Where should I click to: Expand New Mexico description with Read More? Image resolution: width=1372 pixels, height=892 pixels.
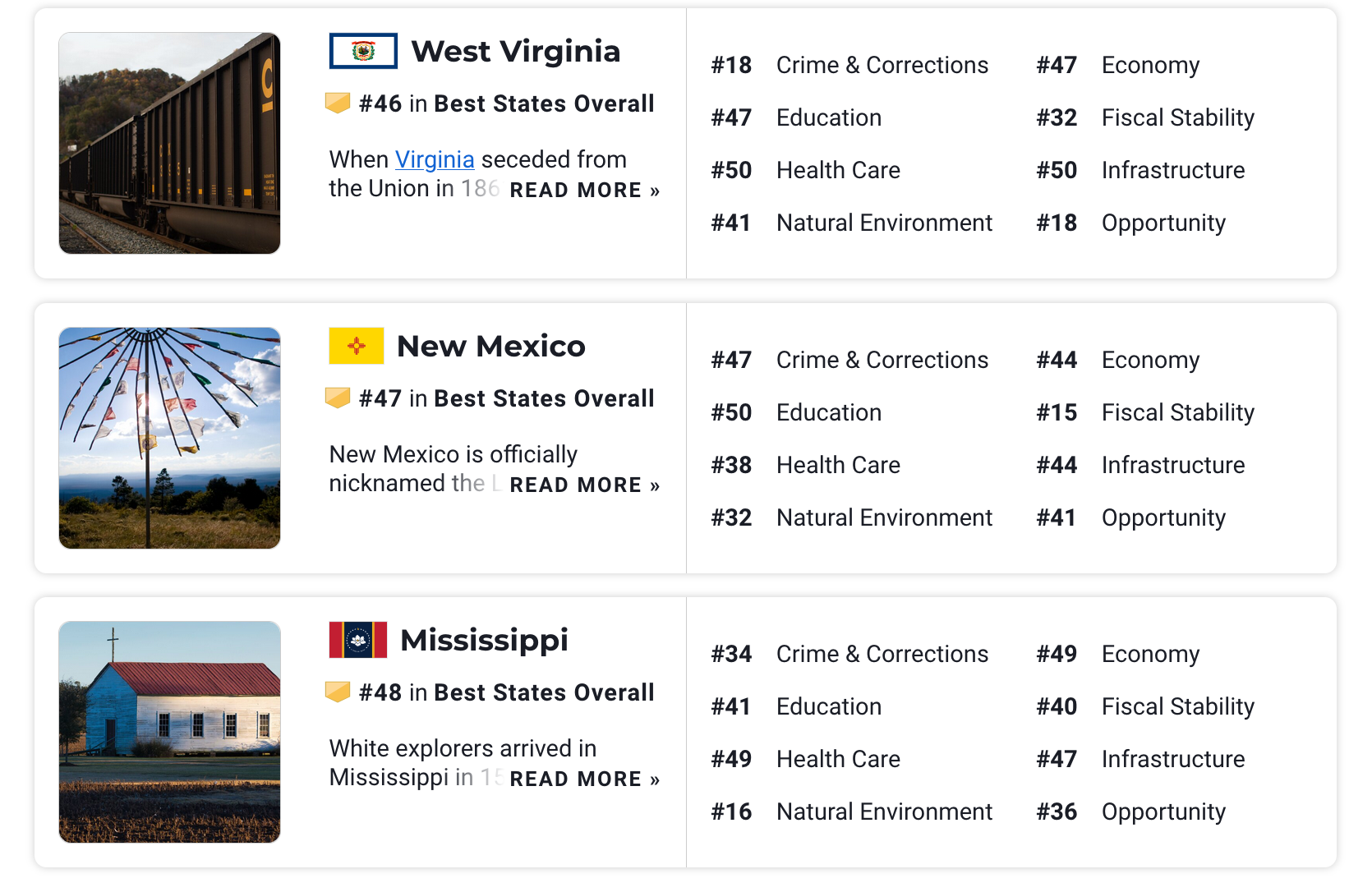click(584, 485)
